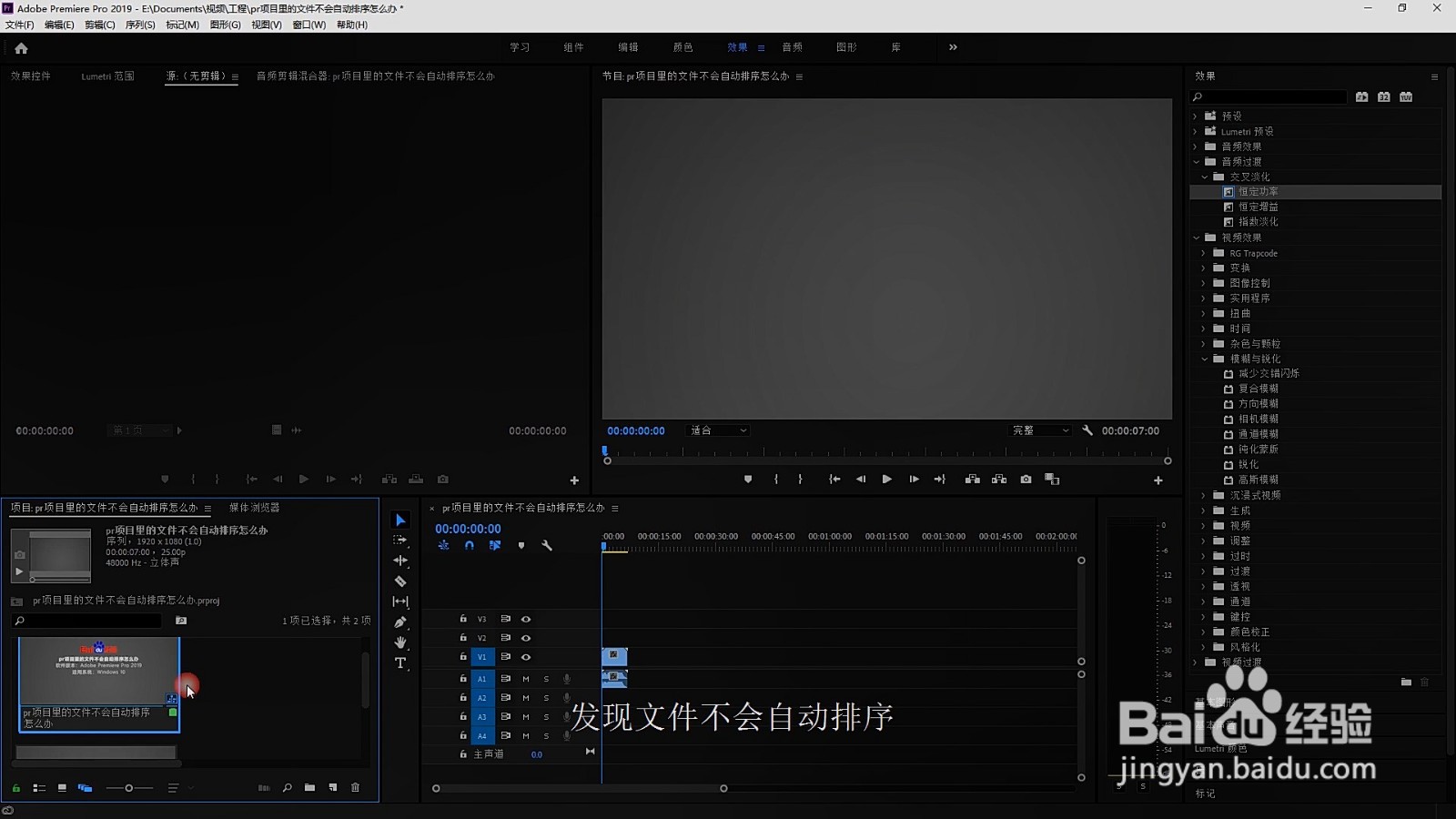Viewport: 1456px width, 819px height.
Task: Open Find in project panel
Action: tap(288, 788)
